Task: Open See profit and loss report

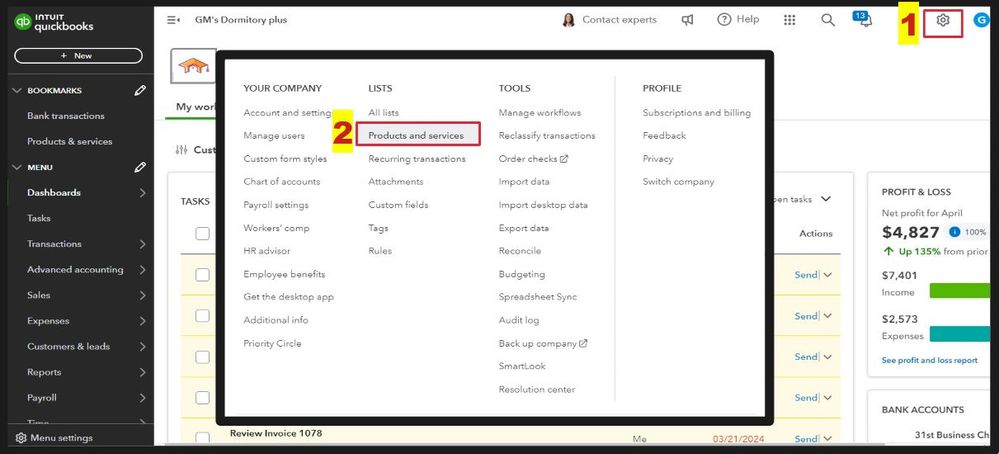Action: point(930,360)
